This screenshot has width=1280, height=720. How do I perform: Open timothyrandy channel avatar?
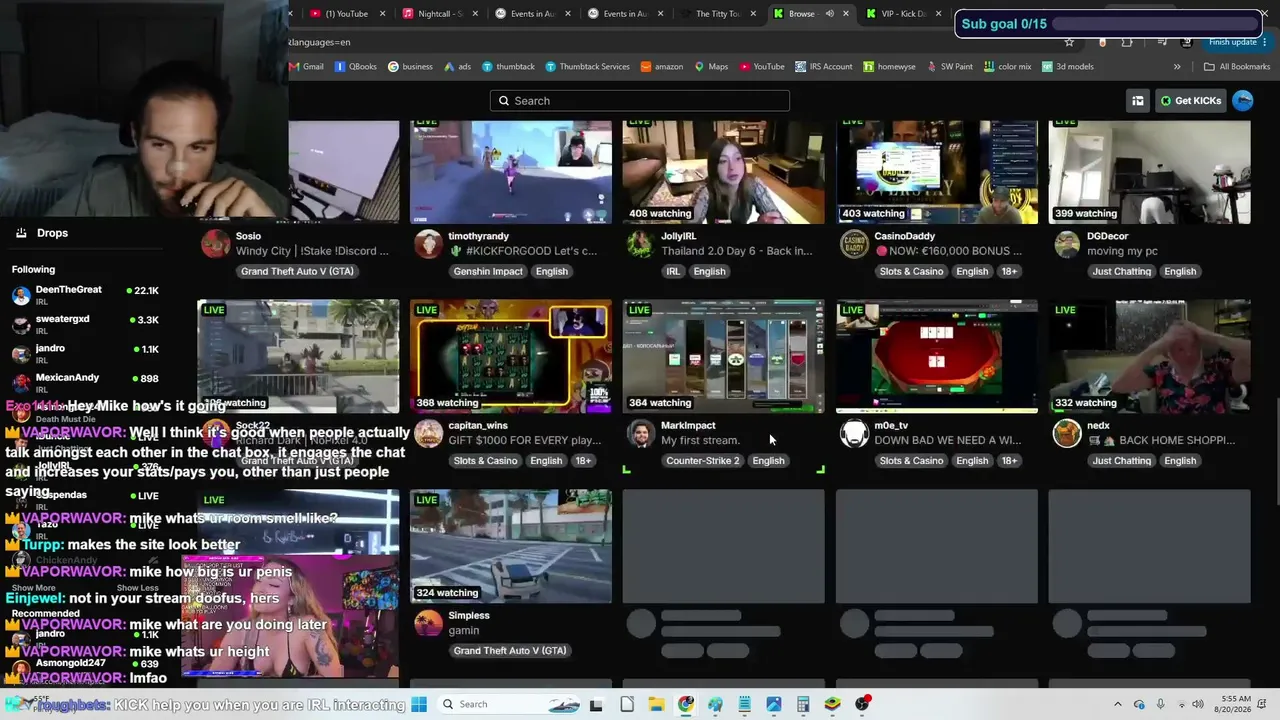(428, 244)
